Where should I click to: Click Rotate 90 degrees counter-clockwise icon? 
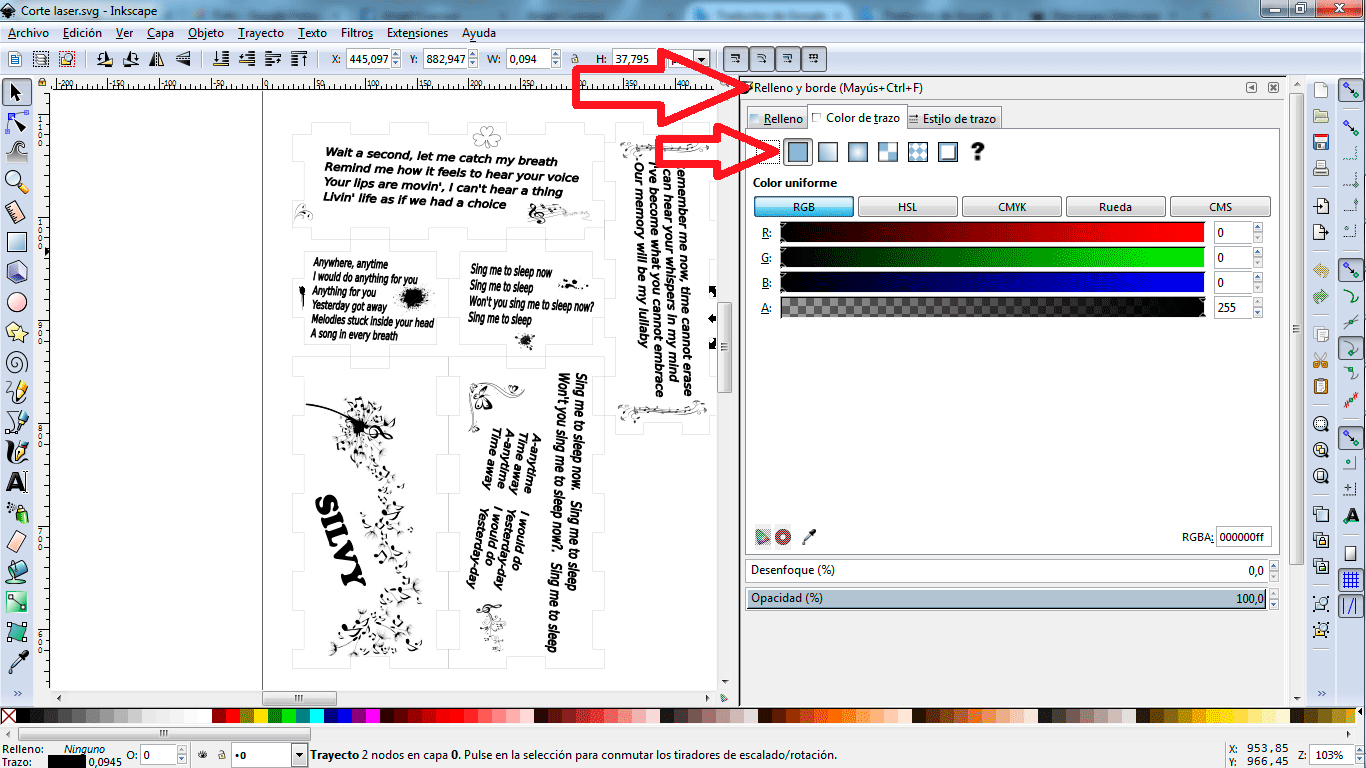(x=105, y=59)
